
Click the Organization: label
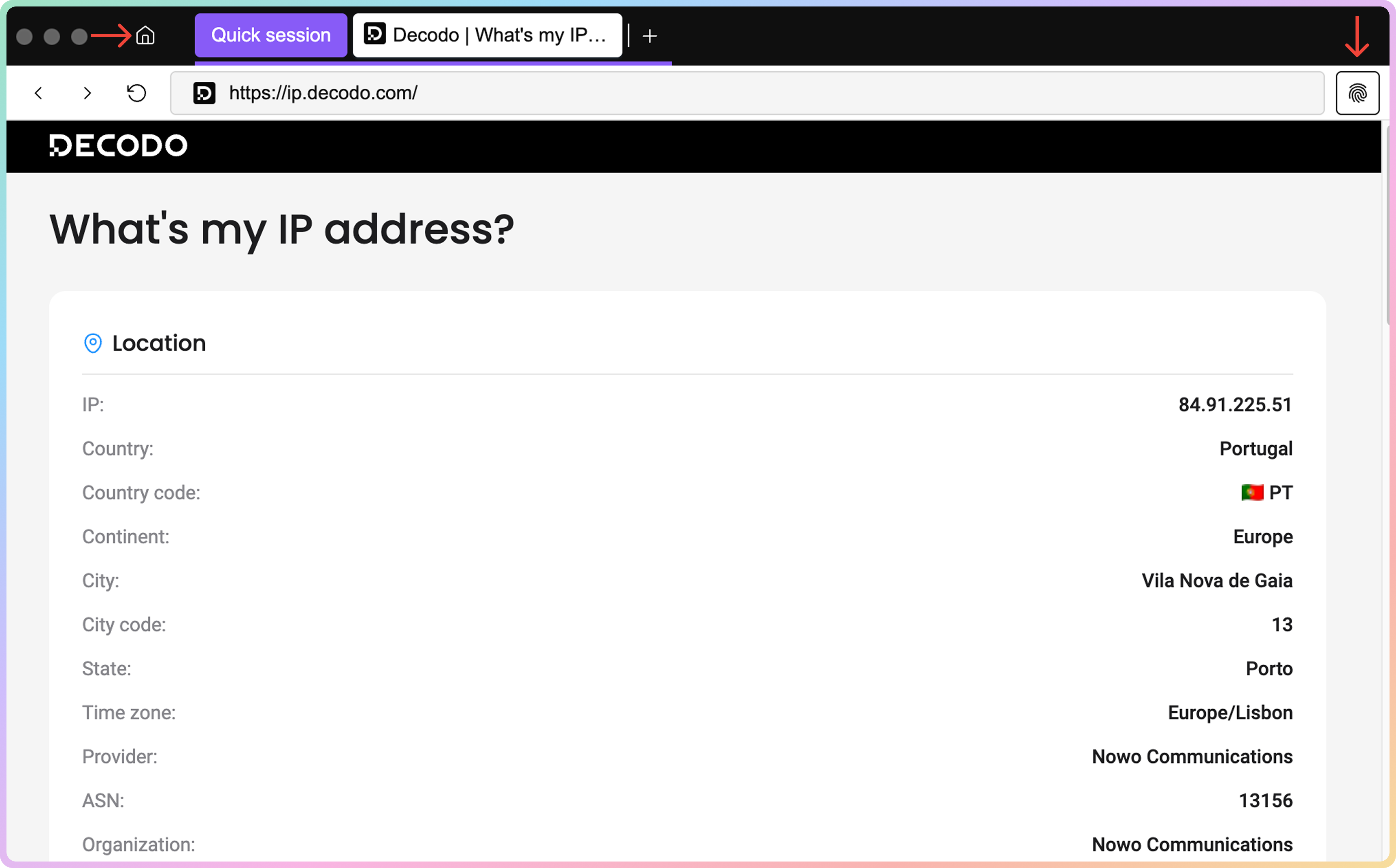138,845
